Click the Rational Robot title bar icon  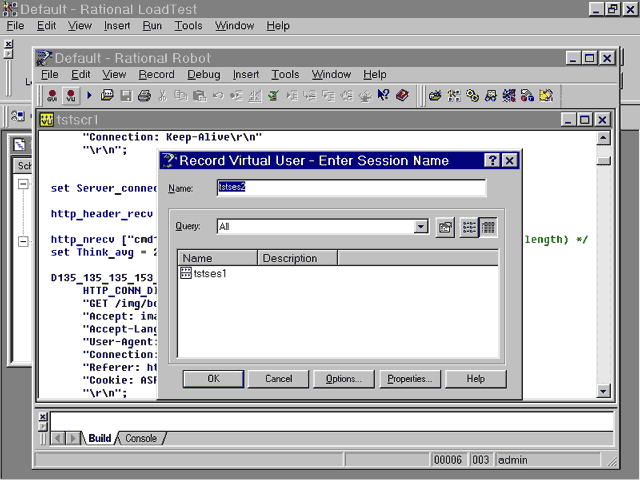click(44, 58)
